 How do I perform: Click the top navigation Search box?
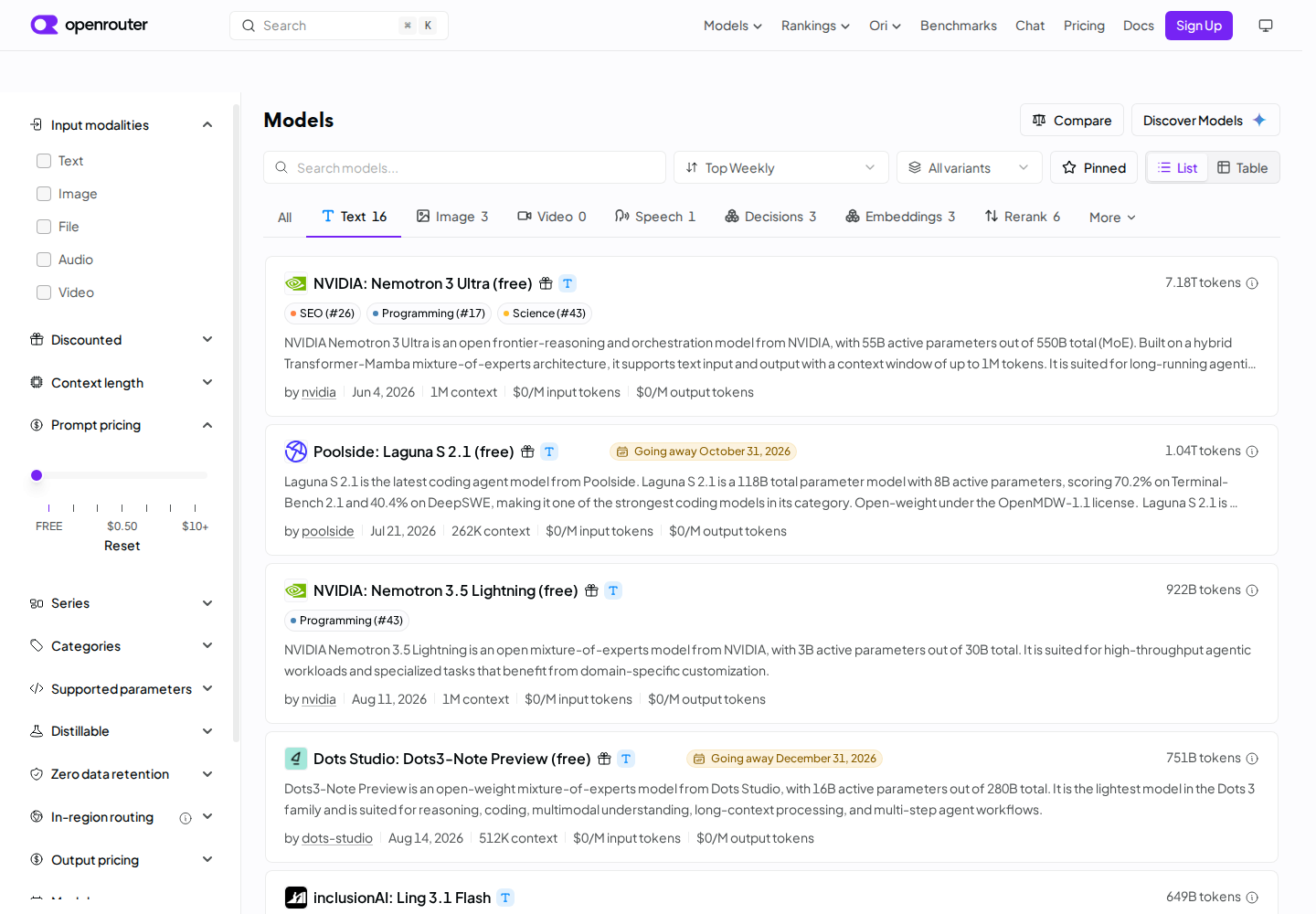click(x=339, y=26)
